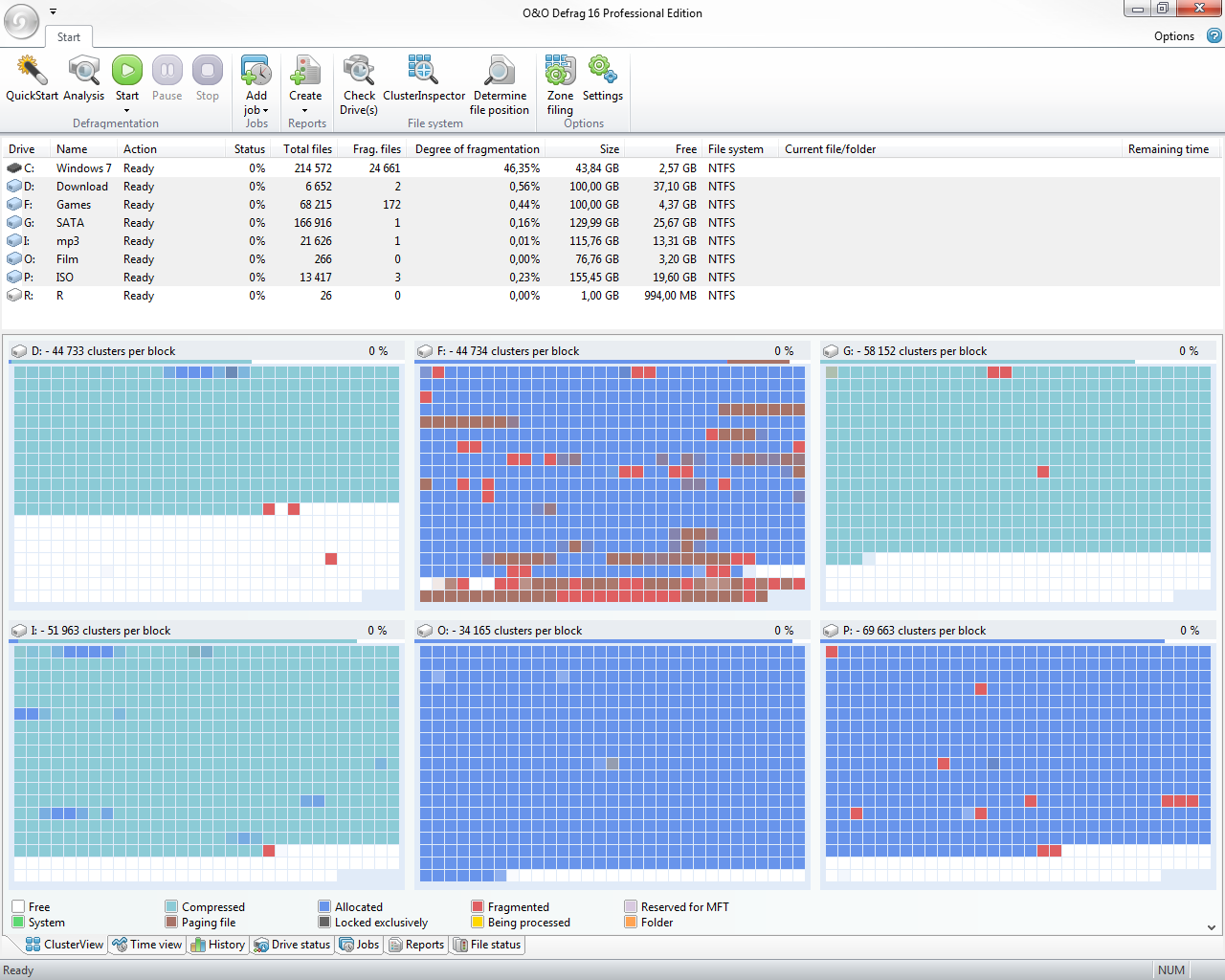Click the Allocated legend blue swatch
This screenshot has height=980, width=1225.
pyautogui.click(x=324, y=906)
